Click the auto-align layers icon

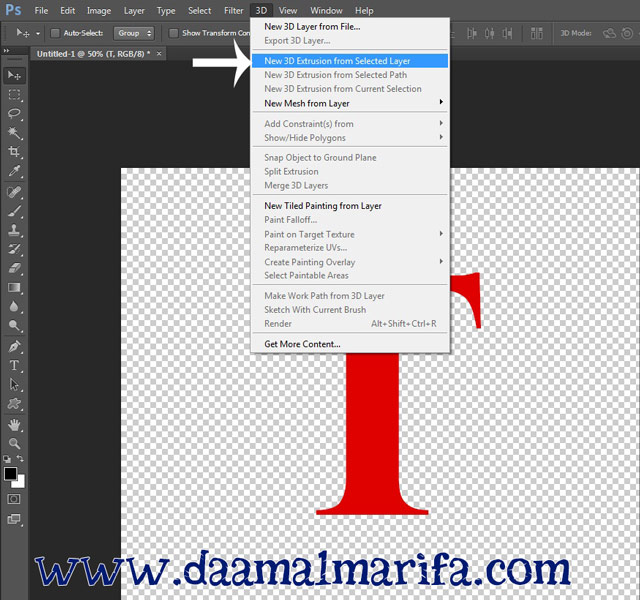(537, 33)
